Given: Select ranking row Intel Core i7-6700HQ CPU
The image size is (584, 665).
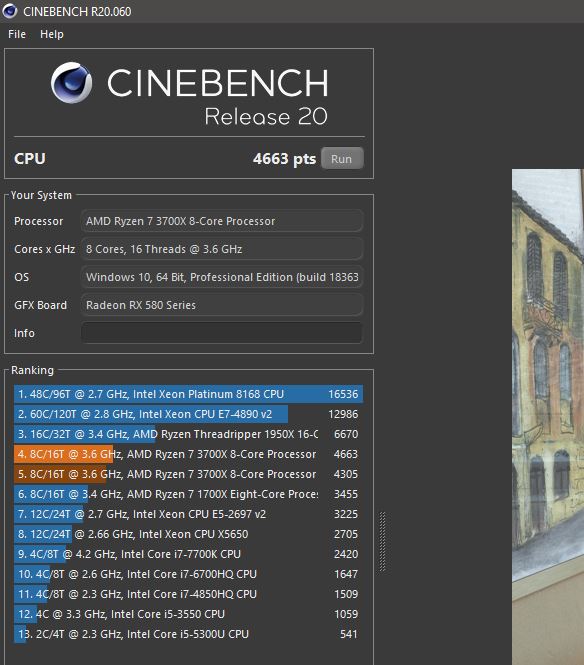Looking at the screenshot, I should coord(188,573).
